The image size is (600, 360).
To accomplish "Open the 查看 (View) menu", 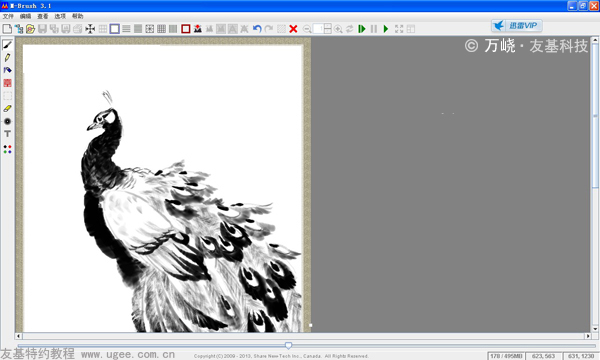I will [43, 16].
